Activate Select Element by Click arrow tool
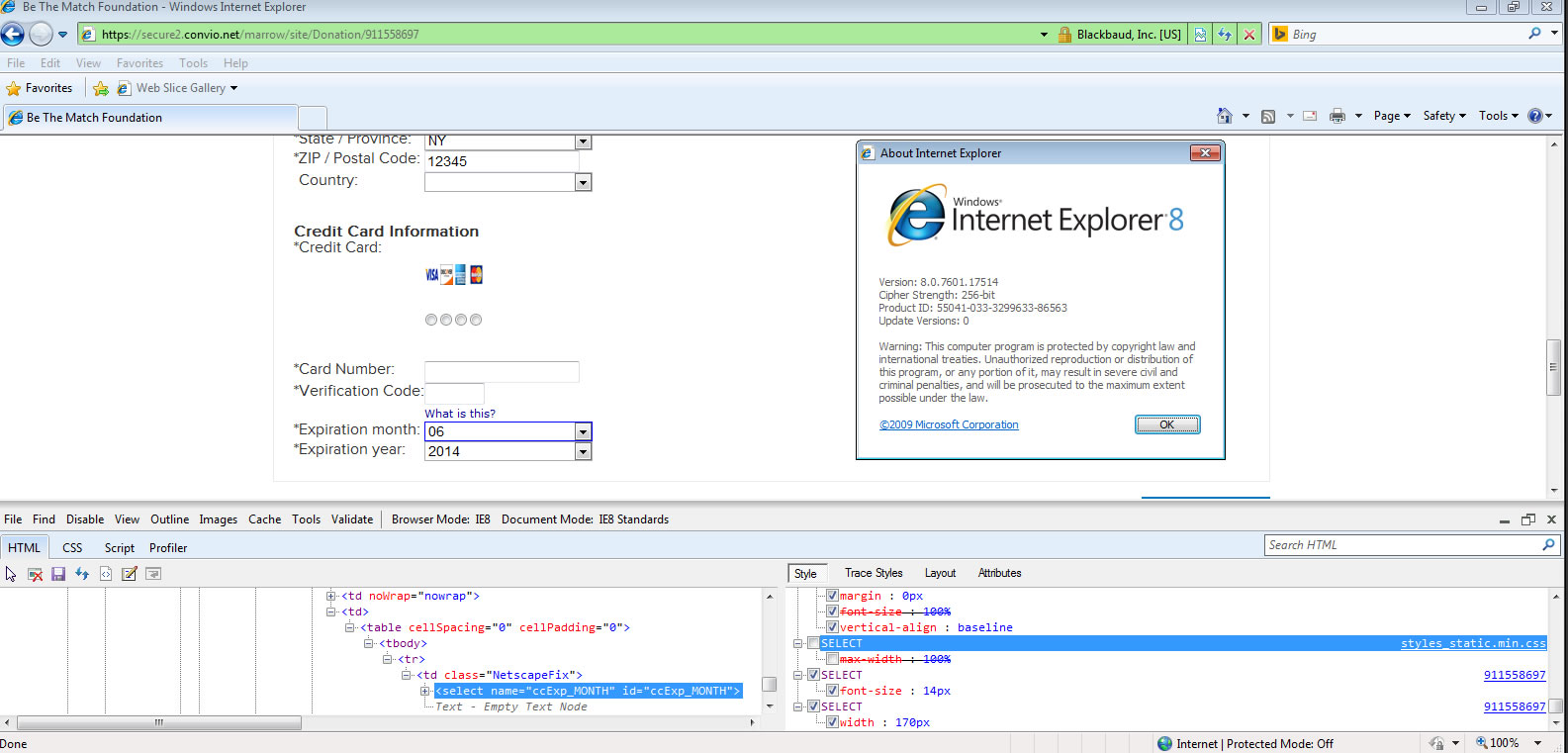1568x753 pixels. pos(11,574)
